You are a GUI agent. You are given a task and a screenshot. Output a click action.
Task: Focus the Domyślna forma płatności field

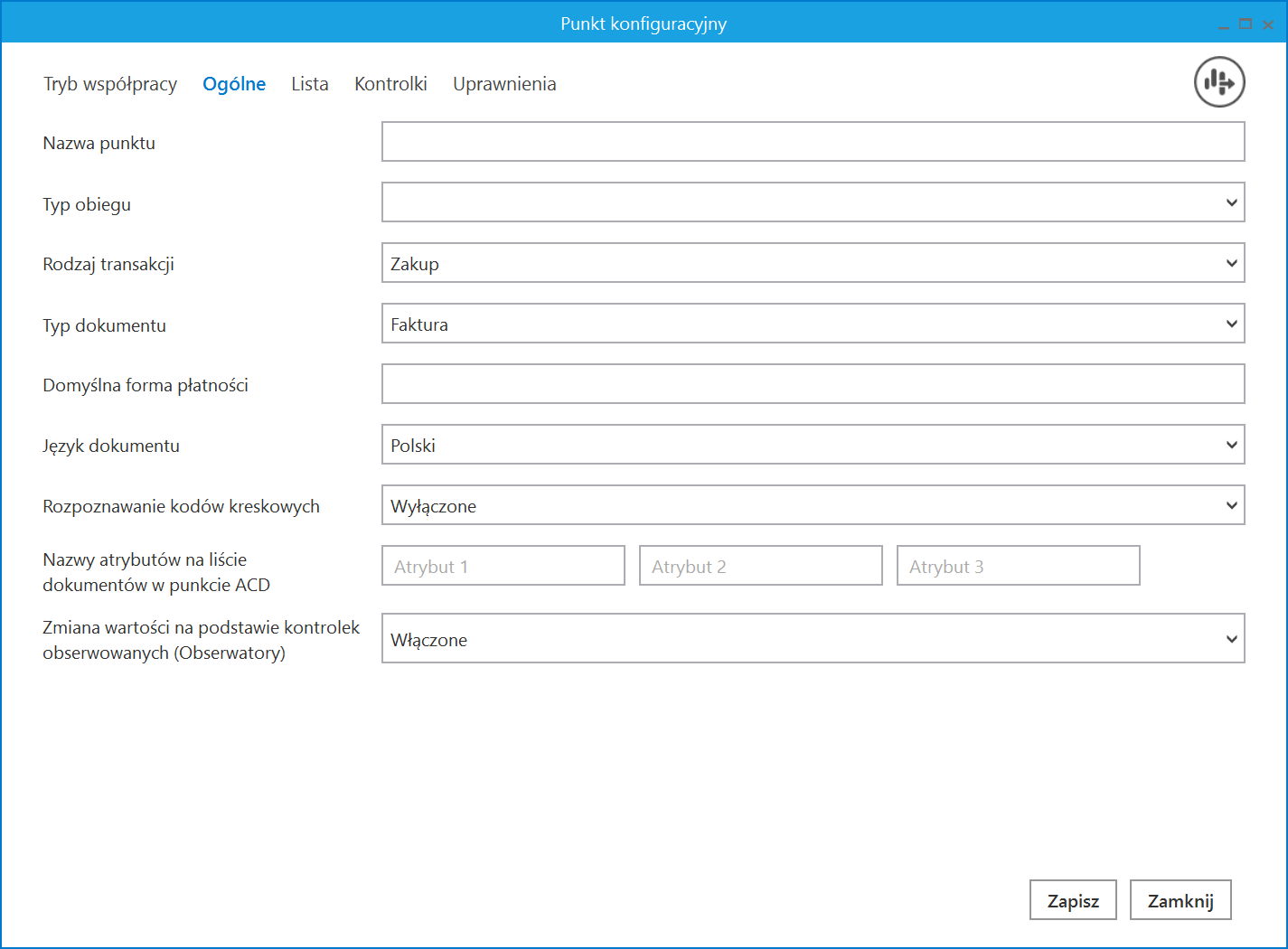click(813, 384)
